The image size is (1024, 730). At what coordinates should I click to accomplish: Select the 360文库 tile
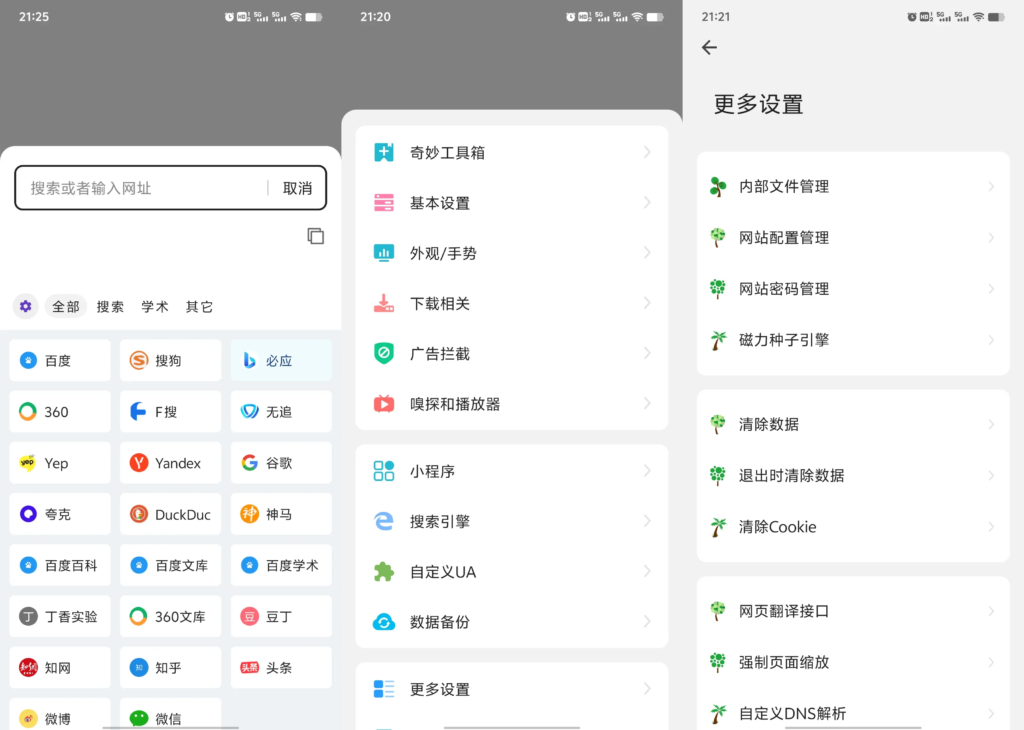170,616
